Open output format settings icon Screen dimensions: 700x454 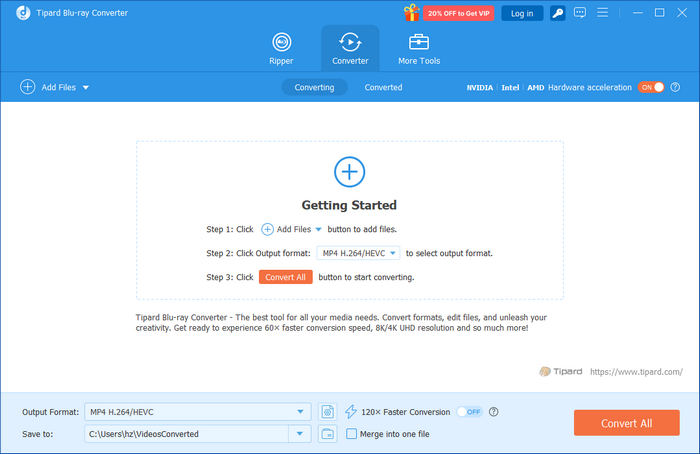point(327,411)
